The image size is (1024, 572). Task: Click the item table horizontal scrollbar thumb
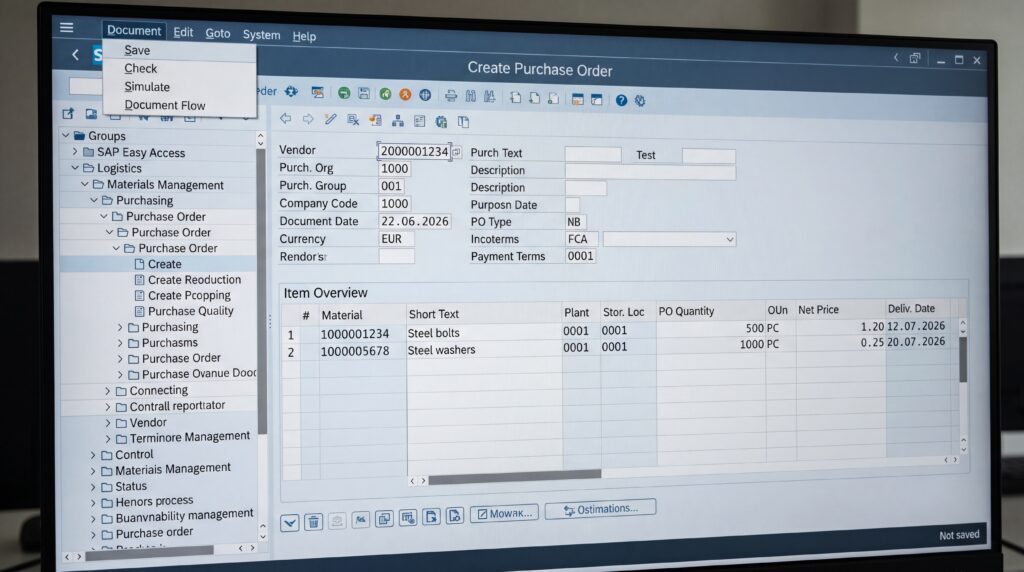click(x=514, y=477)
